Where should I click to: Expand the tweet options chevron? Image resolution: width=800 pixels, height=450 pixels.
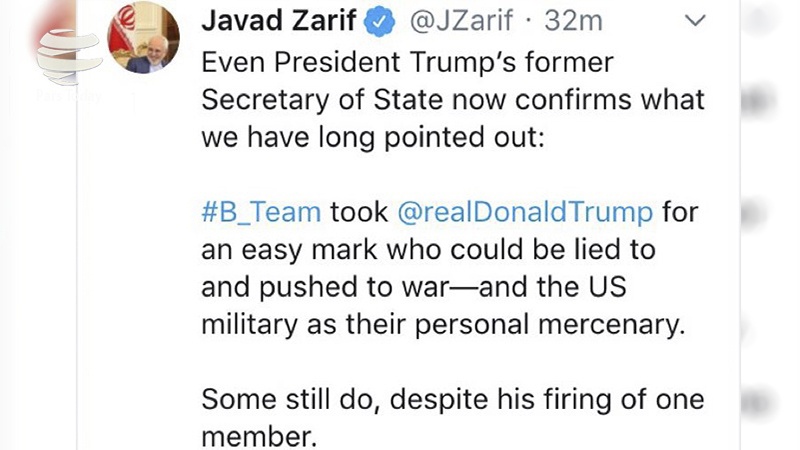pos(694,21)
